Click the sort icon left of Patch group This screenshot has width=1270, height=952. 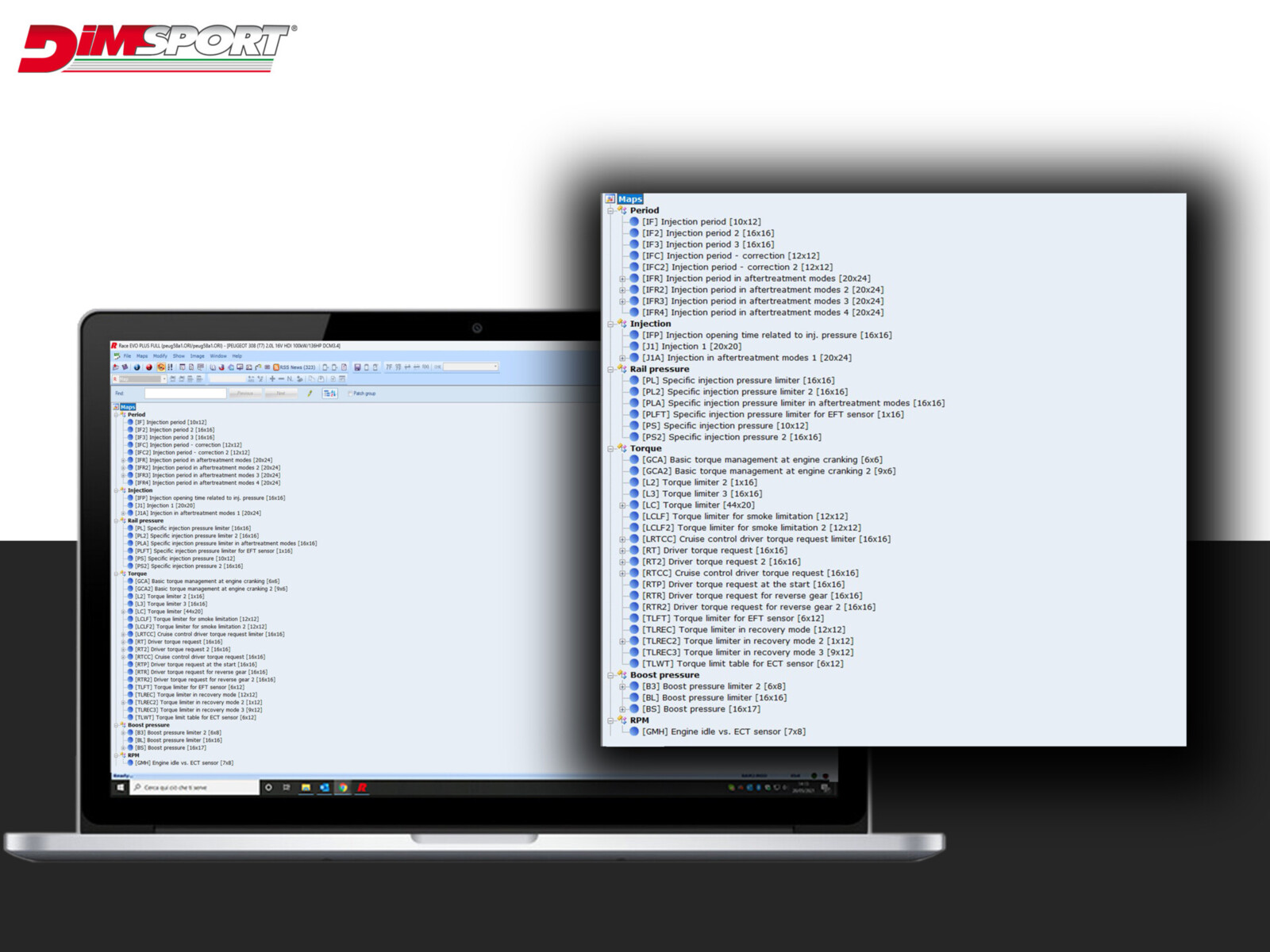click(329, 393)
